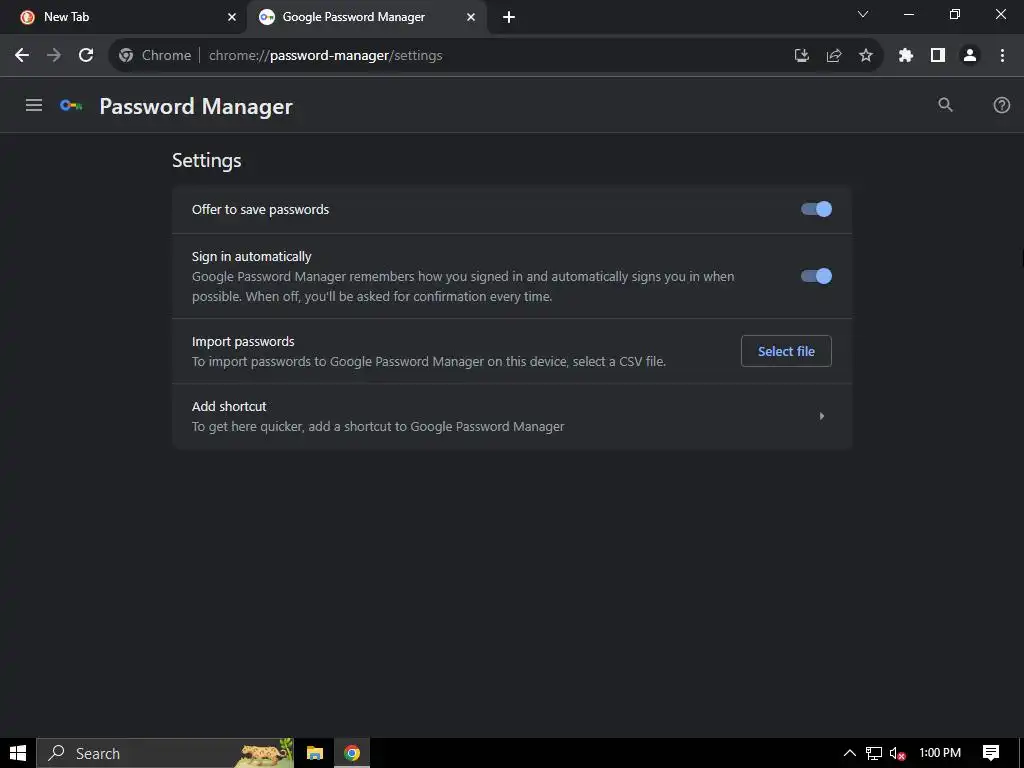
Task: Open the Password Manager hamburger menu
Action: (x=34, y=105)
